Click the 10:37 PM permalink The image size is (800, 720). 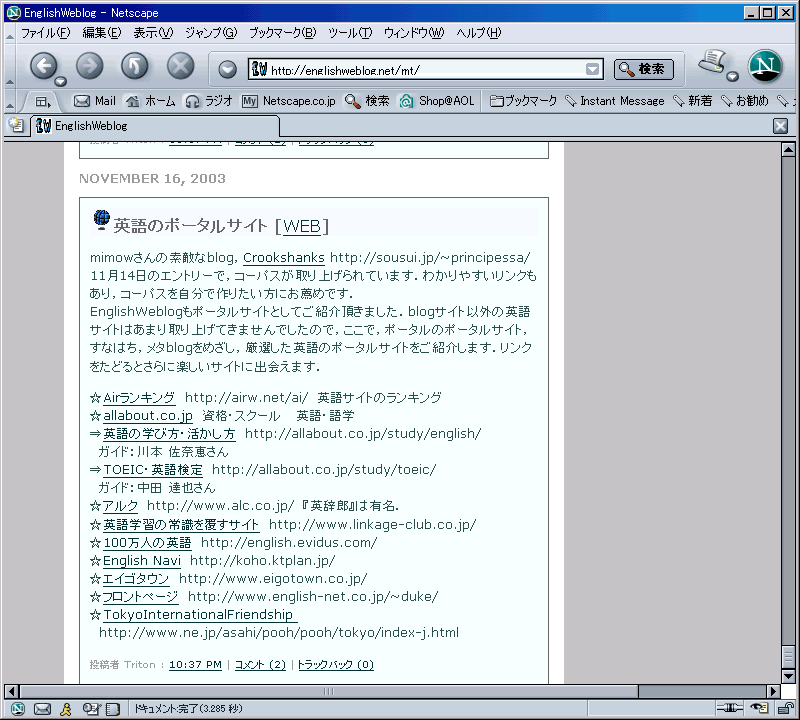[x=195, y=665]
